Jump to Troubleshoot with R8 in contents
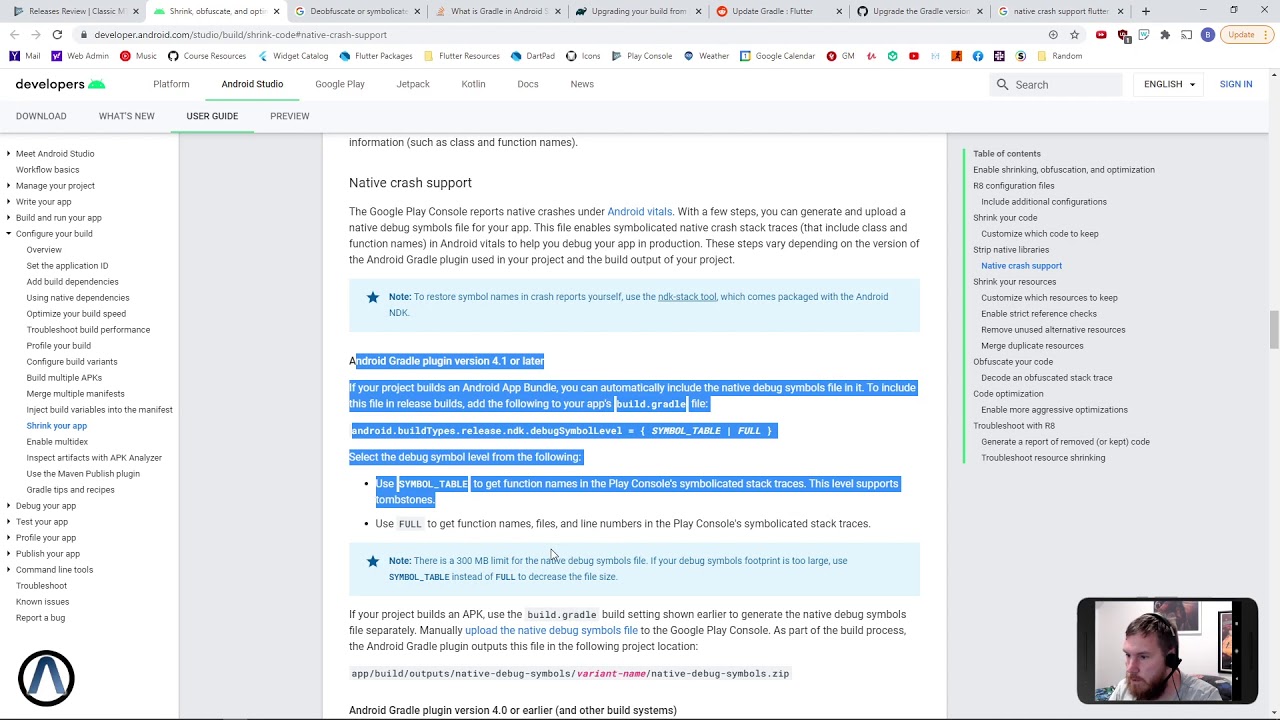The width and height of the screenshot is (1280, 720). tap(1014, 426)
